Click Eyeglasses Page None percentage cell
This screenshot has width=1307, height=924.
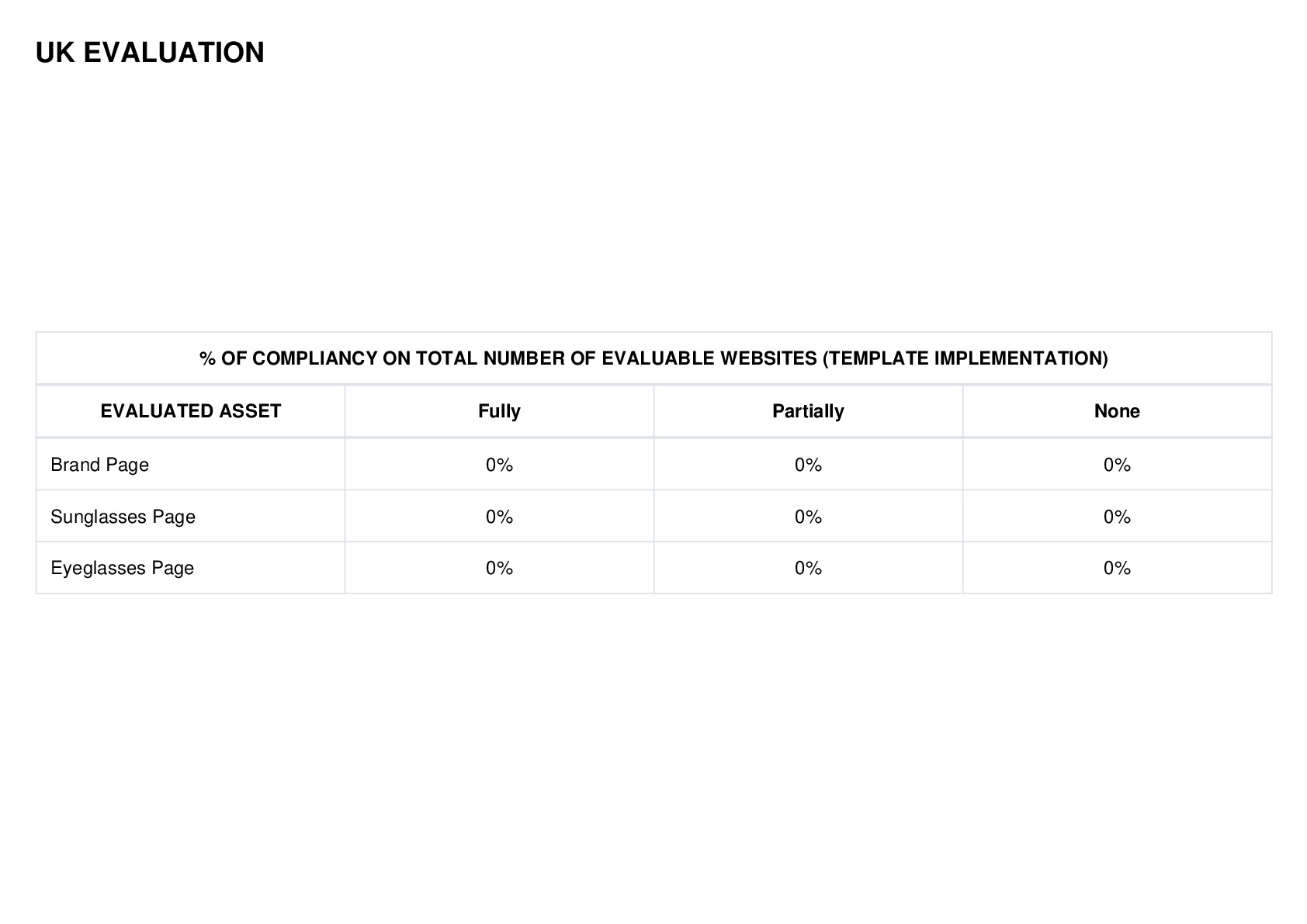pos(1117,568)
